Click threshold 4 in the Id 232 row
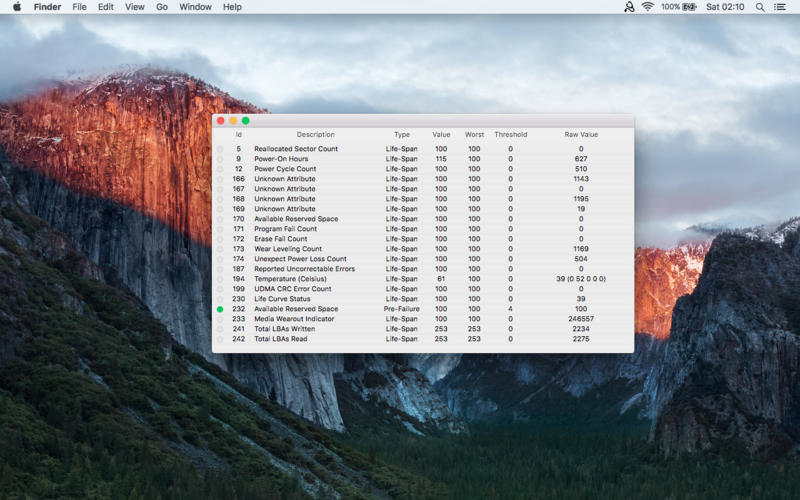800x500 pixels. (x=510, y=309)
